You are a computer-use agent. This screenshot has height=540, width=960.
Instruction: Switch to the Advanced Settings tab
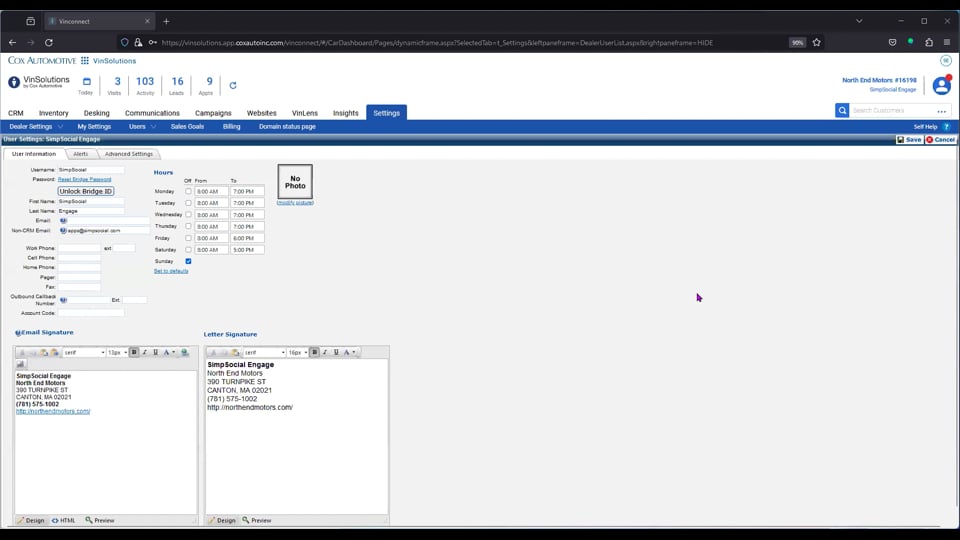pos(129,154)
